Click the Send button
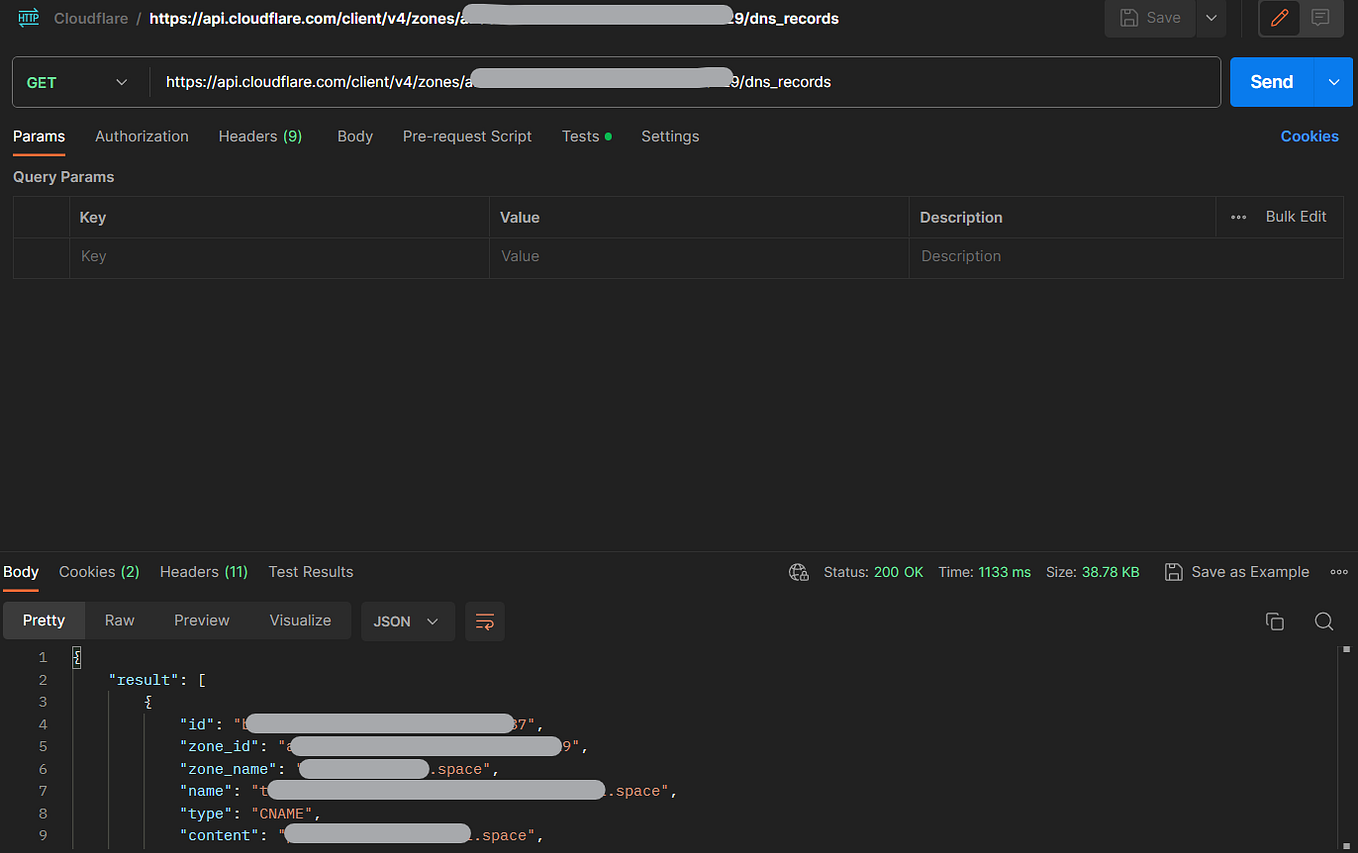This screenshot has height=853, width=1358. tap(1270, 82)
